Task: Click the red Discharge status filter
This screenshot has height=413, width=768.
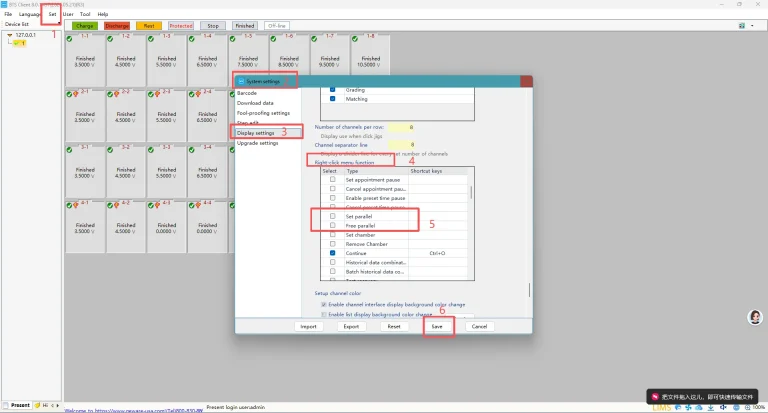Action: (x=117, y=25)
